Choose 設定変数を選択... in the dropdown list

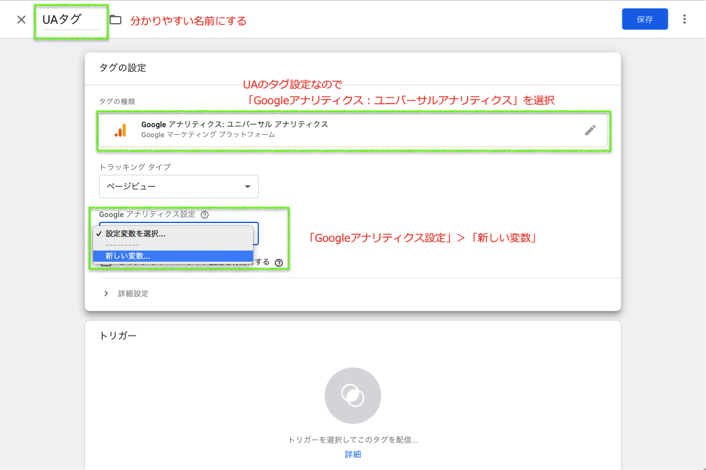tap(173, 234)
